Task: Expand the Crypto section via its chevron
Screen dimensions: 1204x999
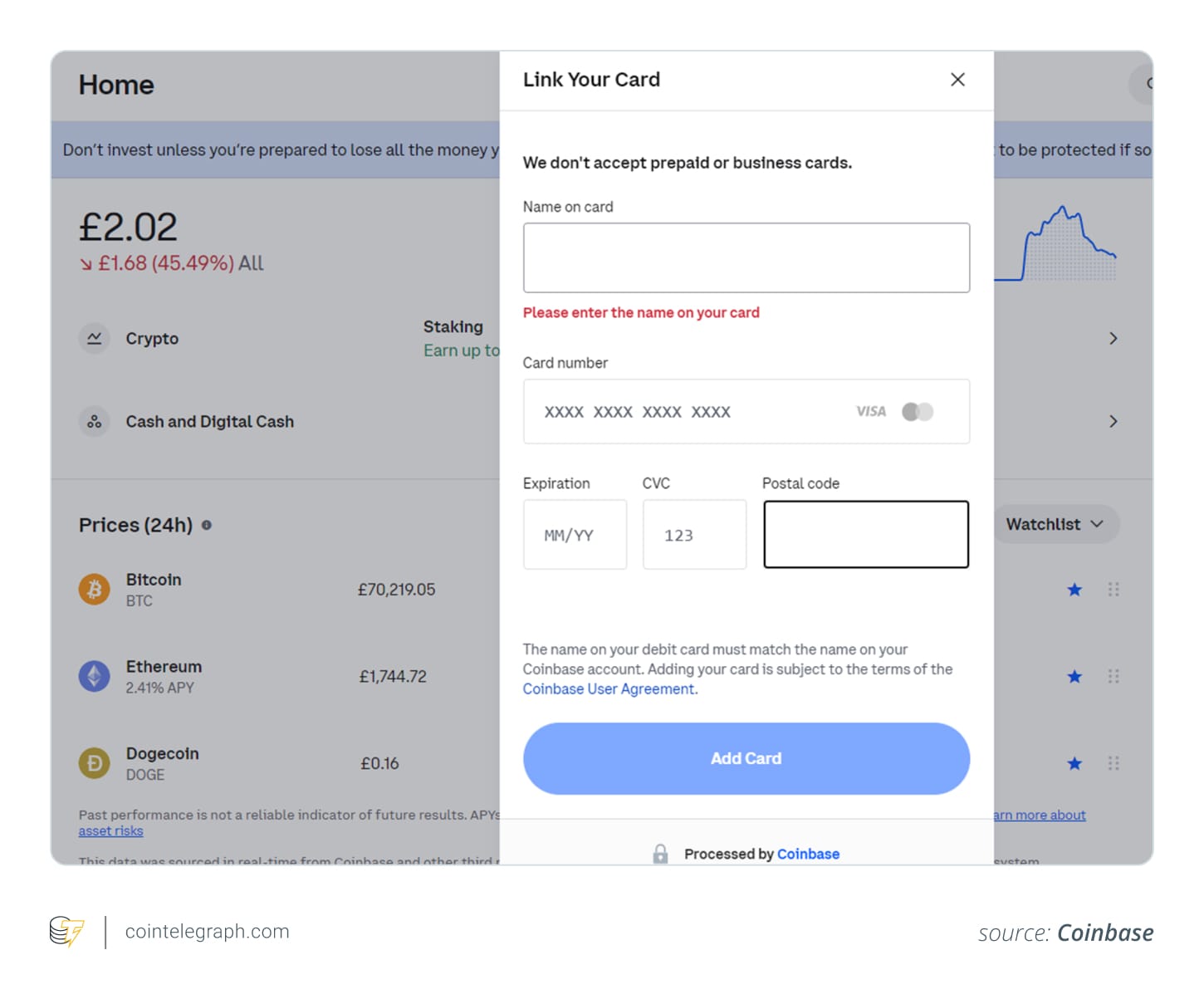Action: coord(1113,338)
